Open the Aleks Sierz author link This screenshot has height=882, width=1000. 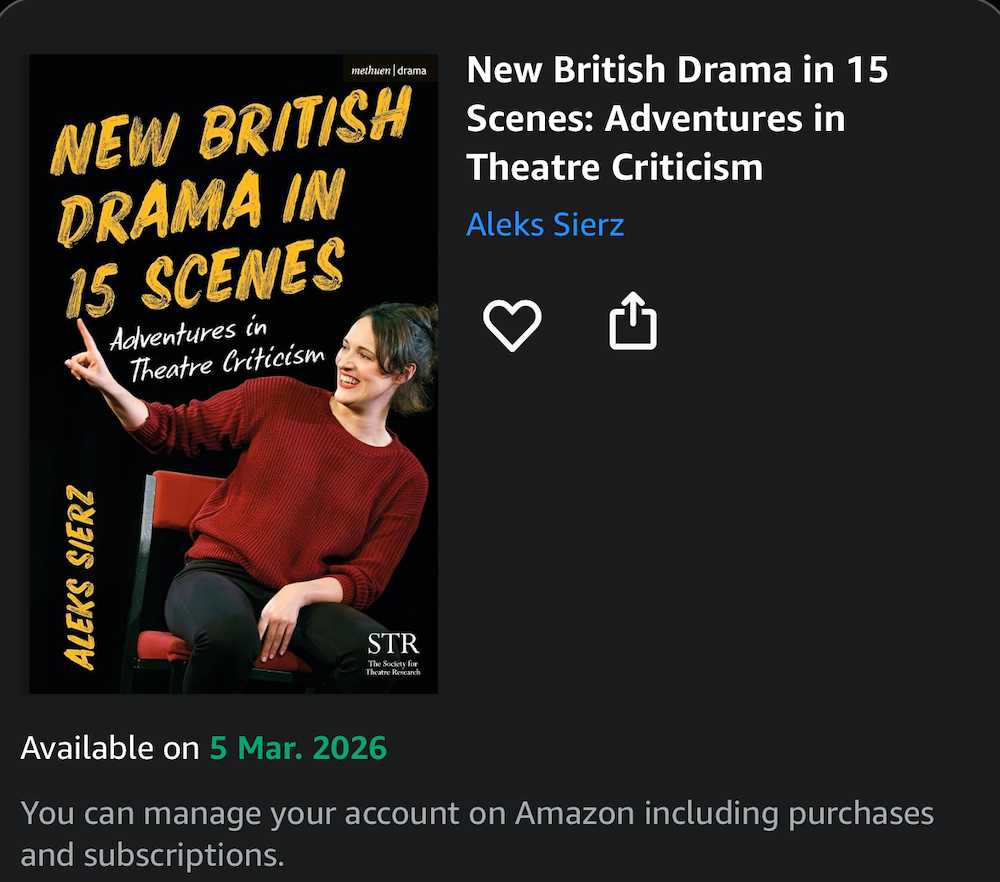pyautogui.click(x=545, y=224)
